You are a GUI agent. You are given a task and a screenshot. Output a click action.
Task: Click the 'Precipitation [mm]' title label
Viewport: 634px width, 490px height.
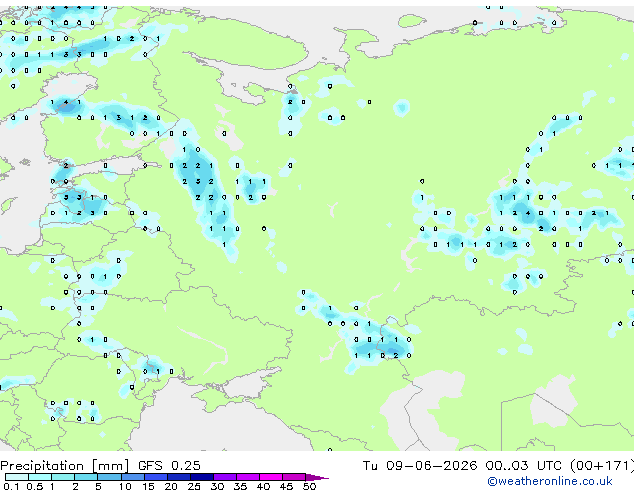tap(65, 466)
